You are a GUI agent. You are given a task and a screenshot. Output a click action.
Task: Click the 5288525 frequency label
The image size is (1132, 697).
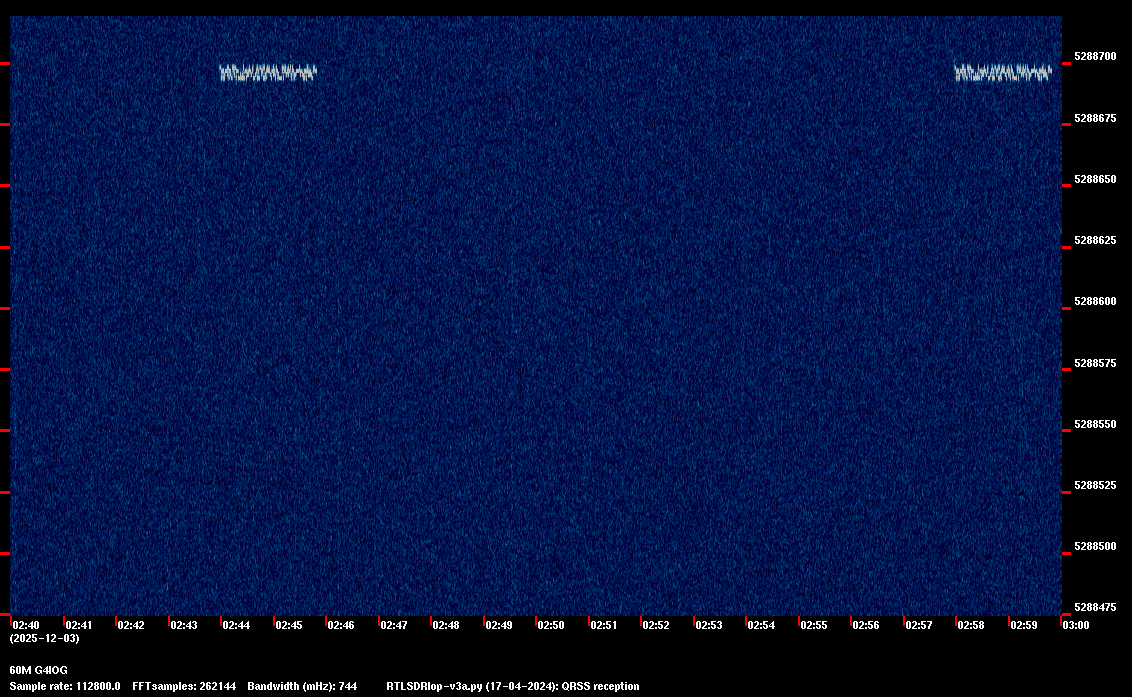tap(1094, 485)
